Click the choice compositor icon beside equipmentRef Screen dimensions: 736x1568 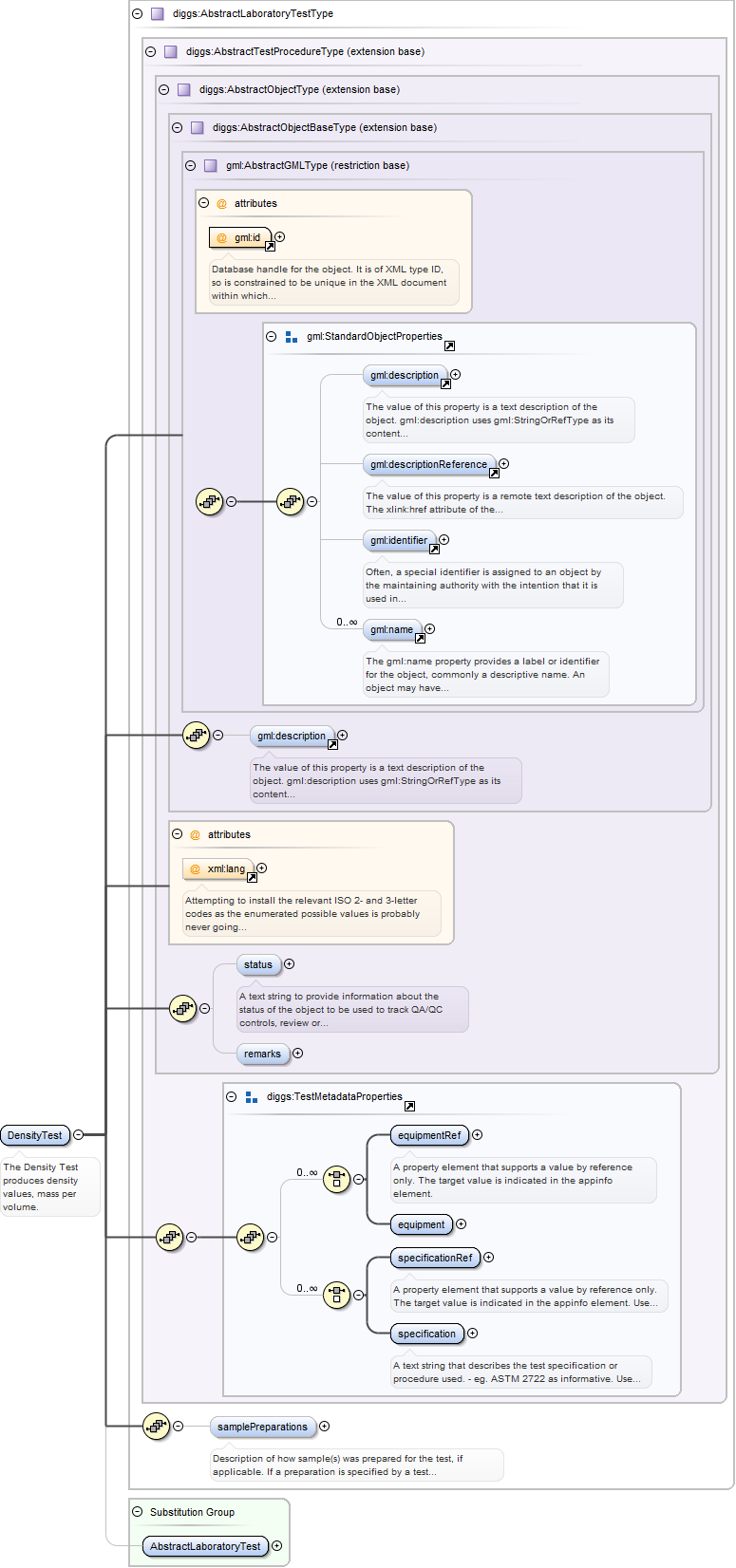pos(336,1180)
